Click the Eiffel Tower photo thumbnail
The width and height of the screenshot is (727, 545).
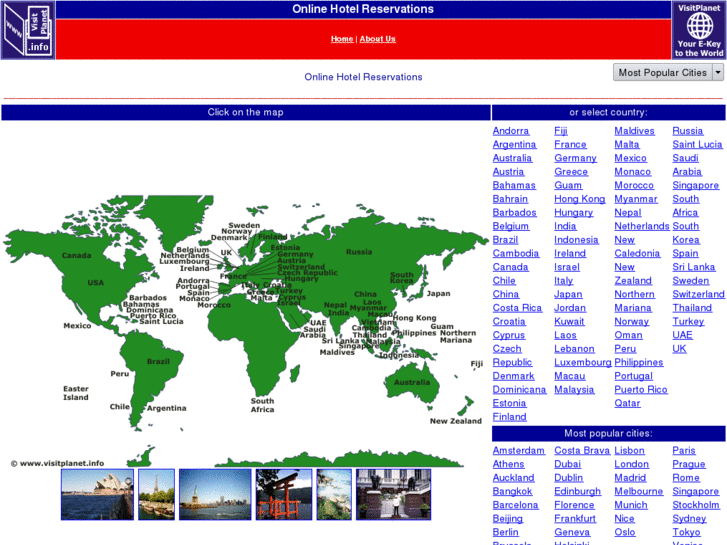[x=157, y=494]
